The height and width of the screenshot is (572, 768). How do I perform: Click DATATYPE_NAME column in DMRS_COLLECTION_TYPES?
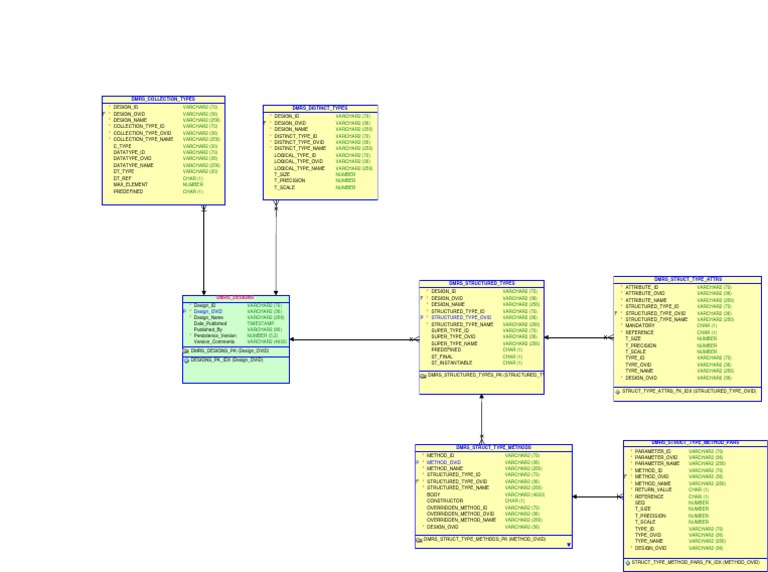(x=133, y=165)
